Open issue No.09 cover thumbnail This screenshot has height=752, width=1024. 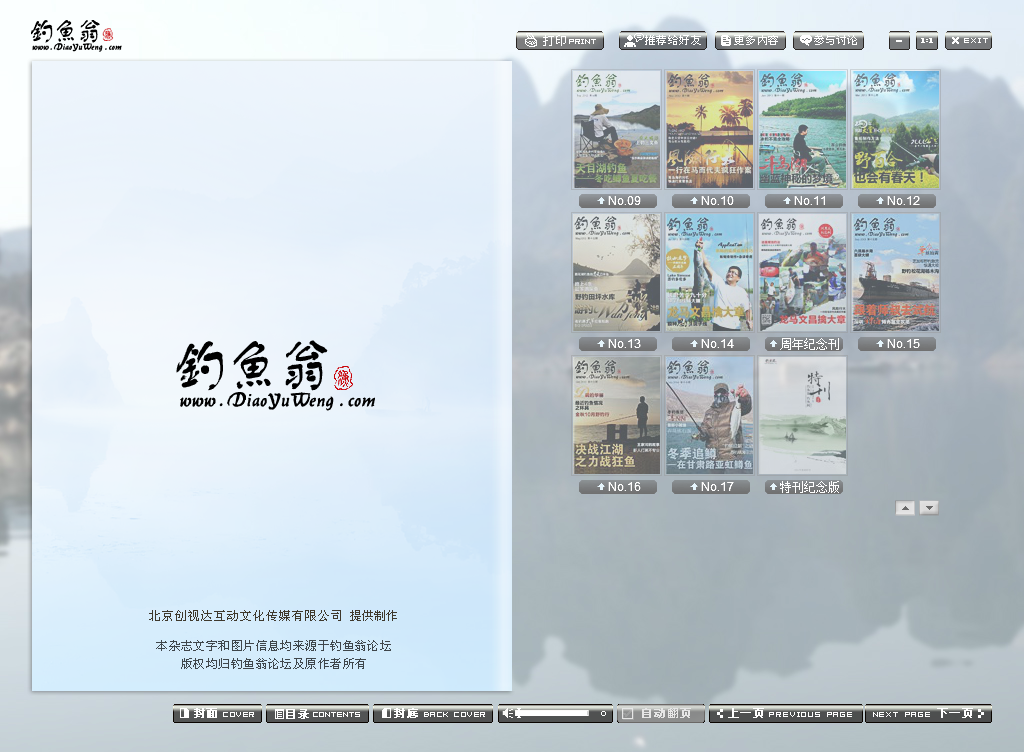616,129
